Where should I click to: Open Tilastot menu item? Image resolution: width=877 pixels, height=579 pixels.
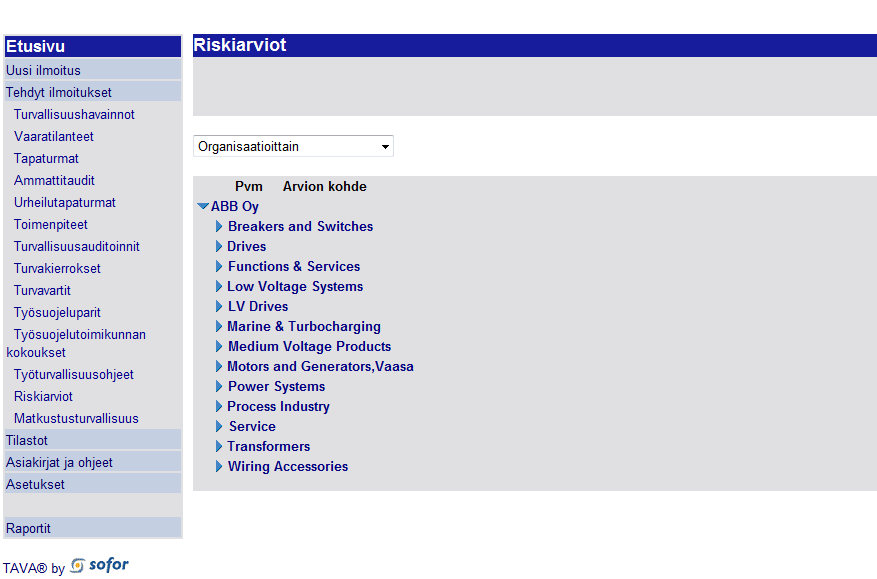click(93, 440)
